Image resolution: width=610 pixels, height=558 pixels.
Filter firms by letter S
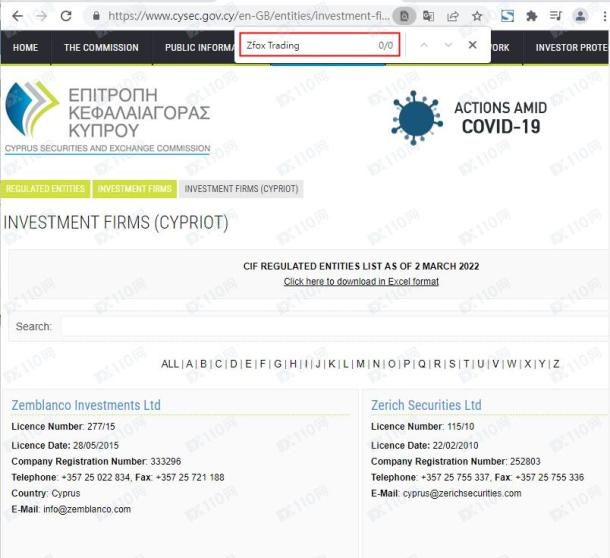[x=452, y=364]
